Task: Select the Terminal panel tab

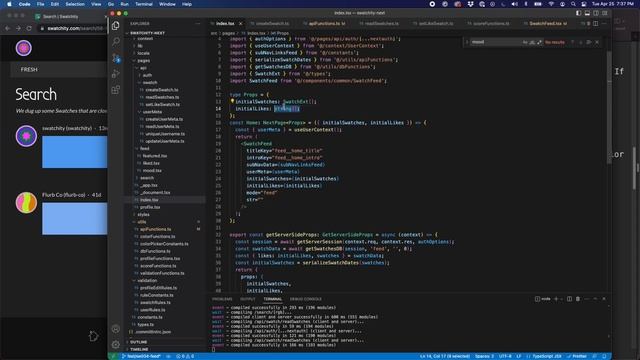Action: [x=272, y=299]
